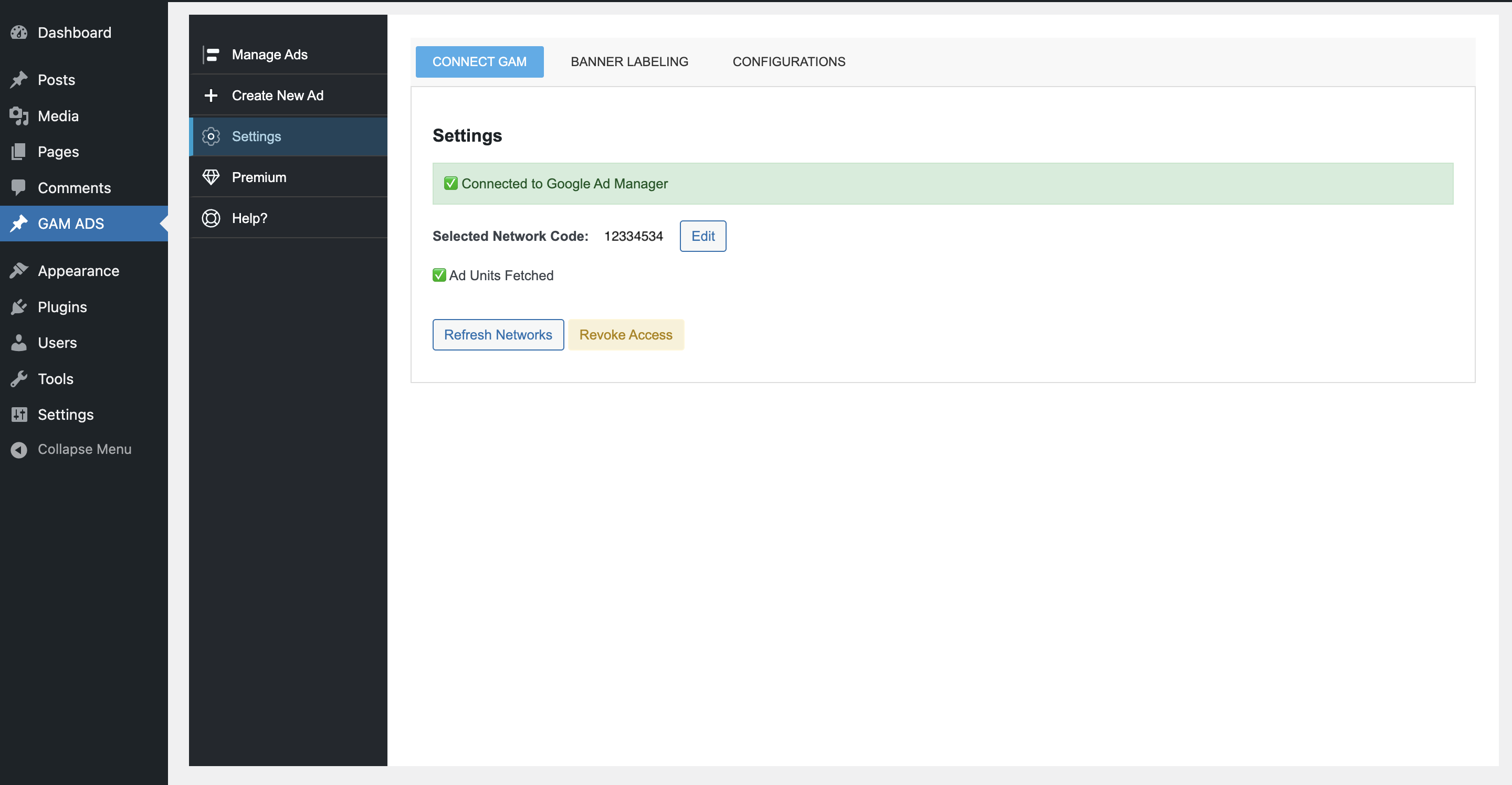Click the Help? lifebuoy icon

[211, 218]
